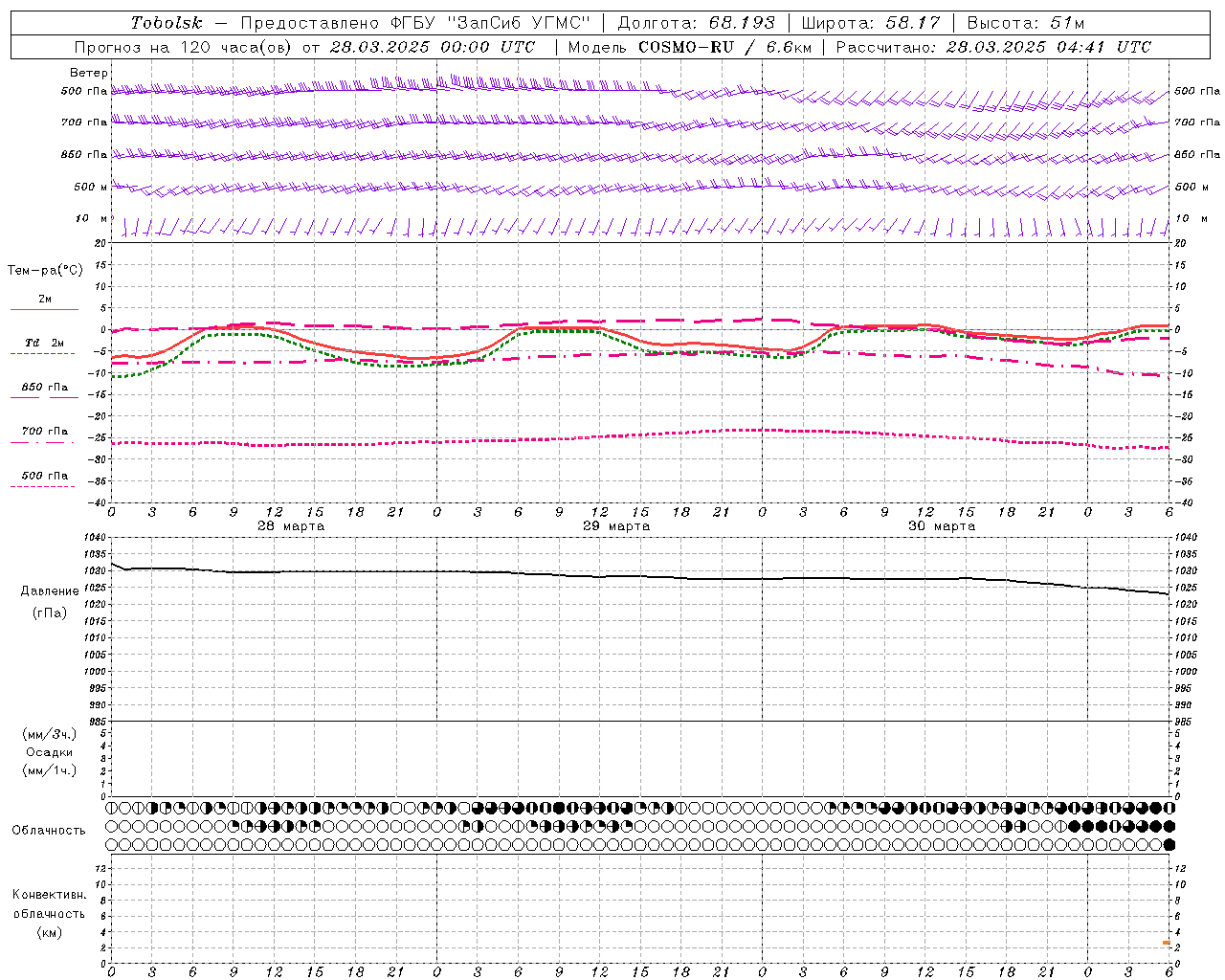Click the "10 м" wind level label on left axis
Viewport: 1225px width, 980px height.
pos(92,218)
